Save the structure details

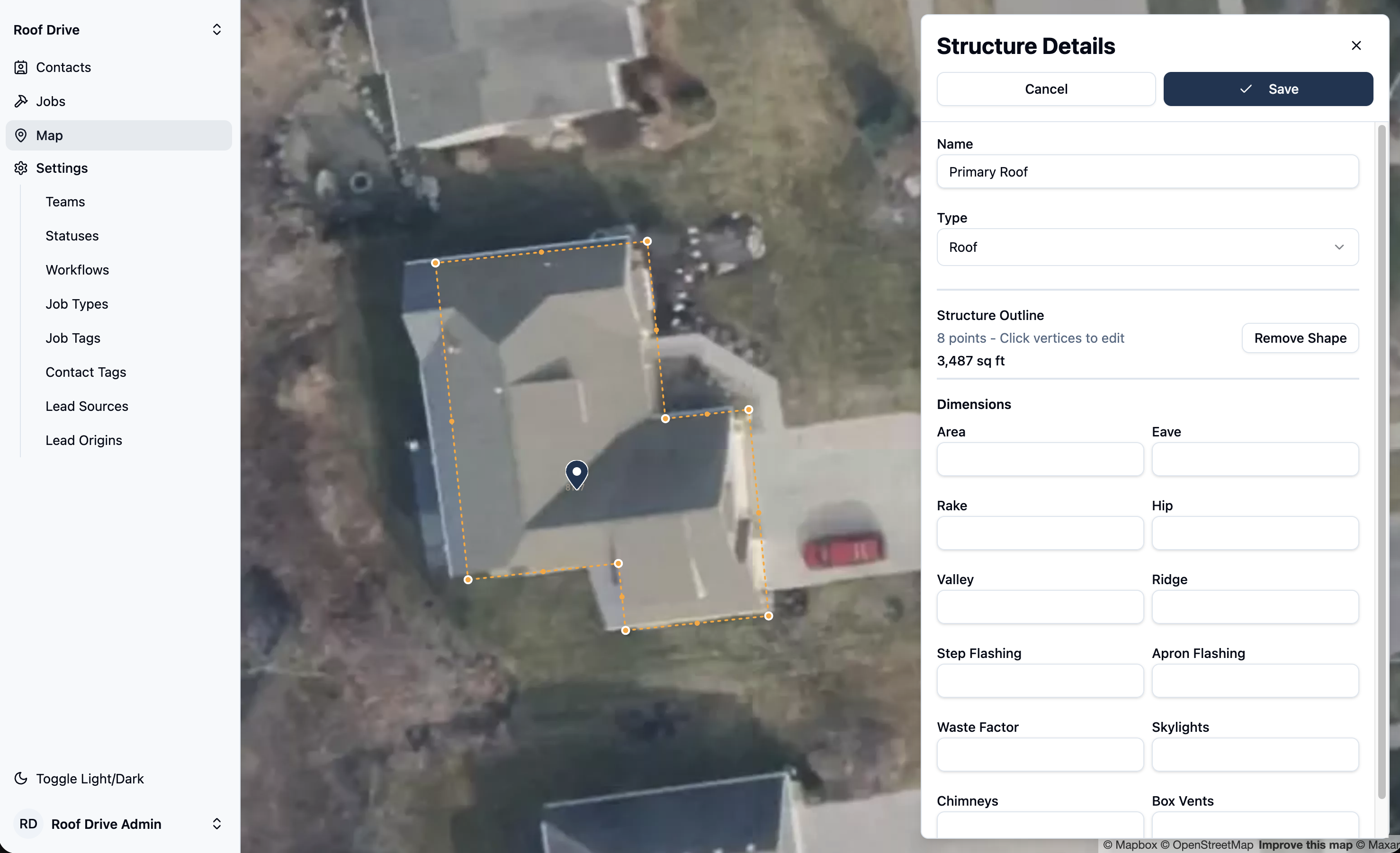tap(1268, 89)
